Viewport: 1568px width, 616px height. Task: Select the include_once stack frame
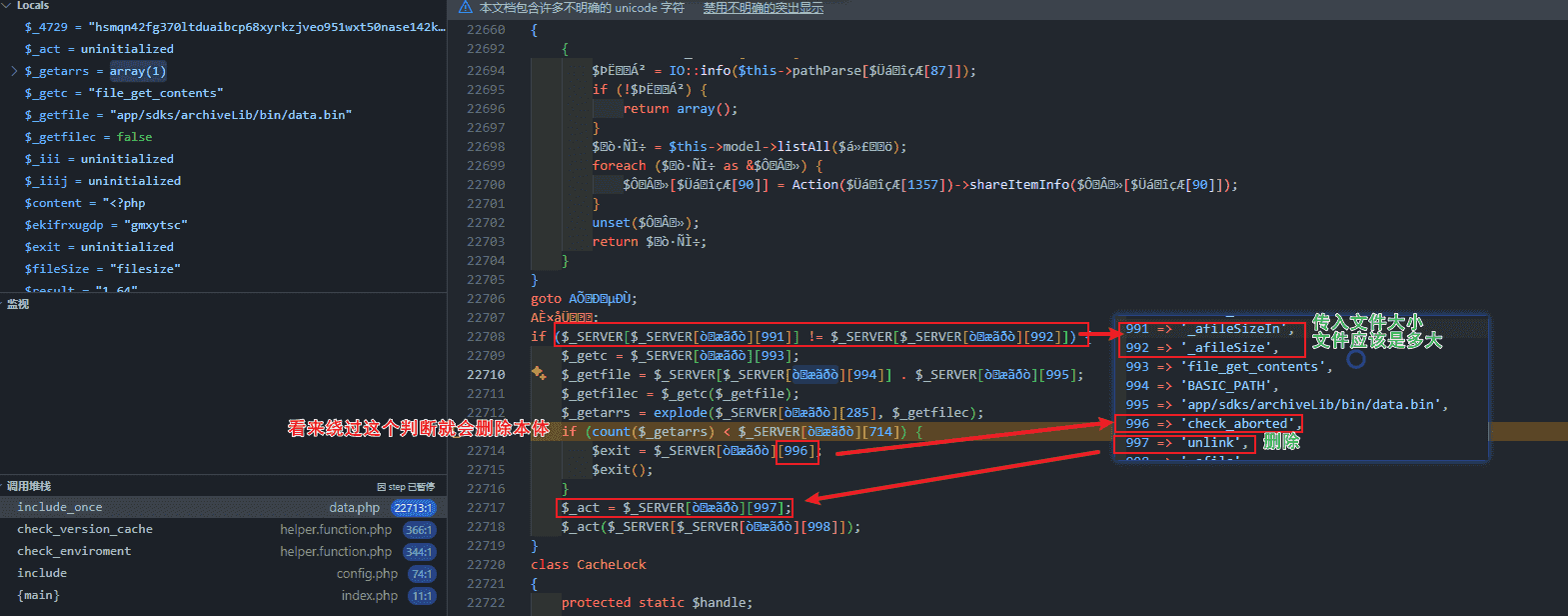[60, 508]
